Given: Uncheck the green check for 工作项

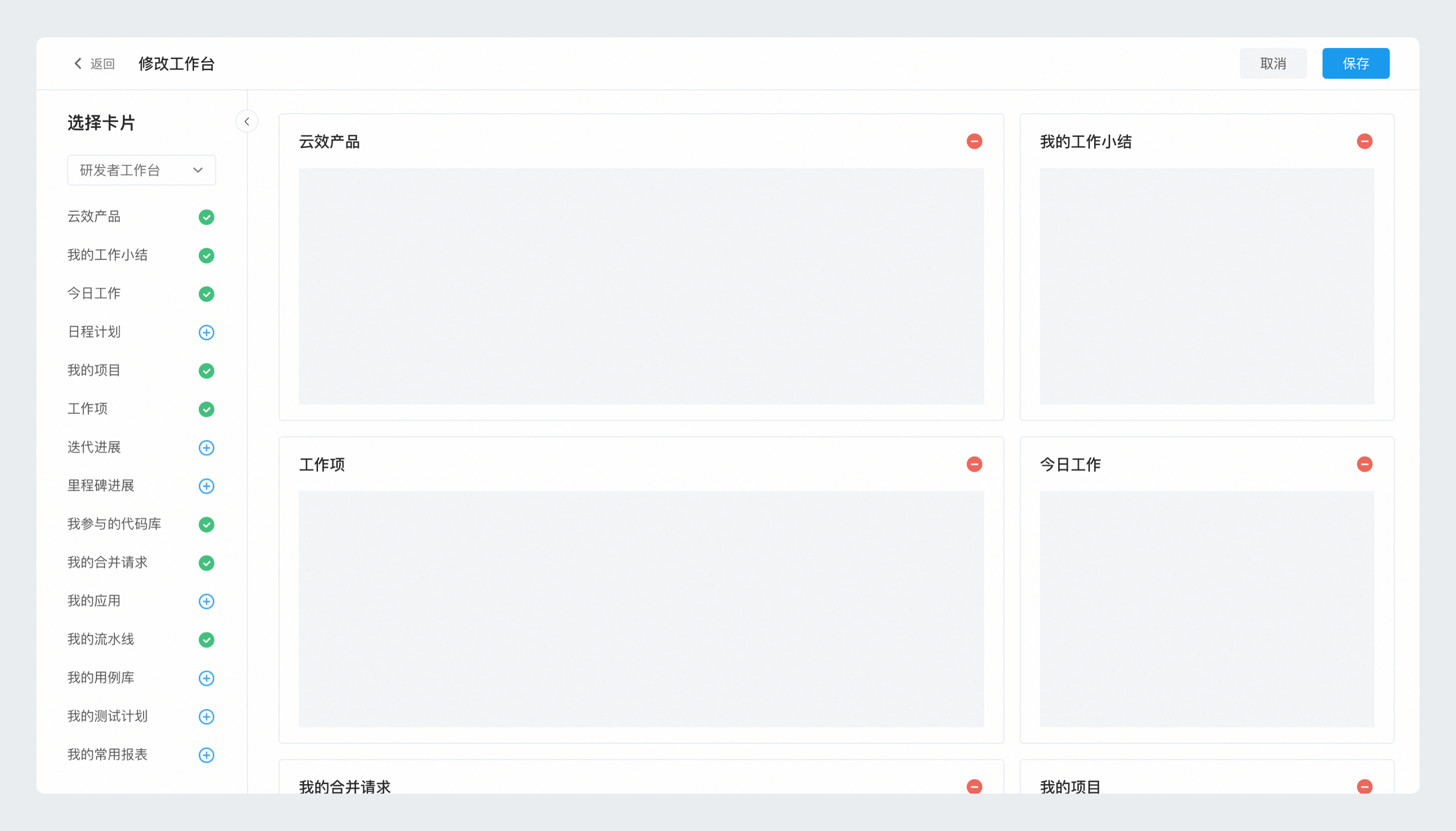Looking at the screenshot, I should (206, 409).
